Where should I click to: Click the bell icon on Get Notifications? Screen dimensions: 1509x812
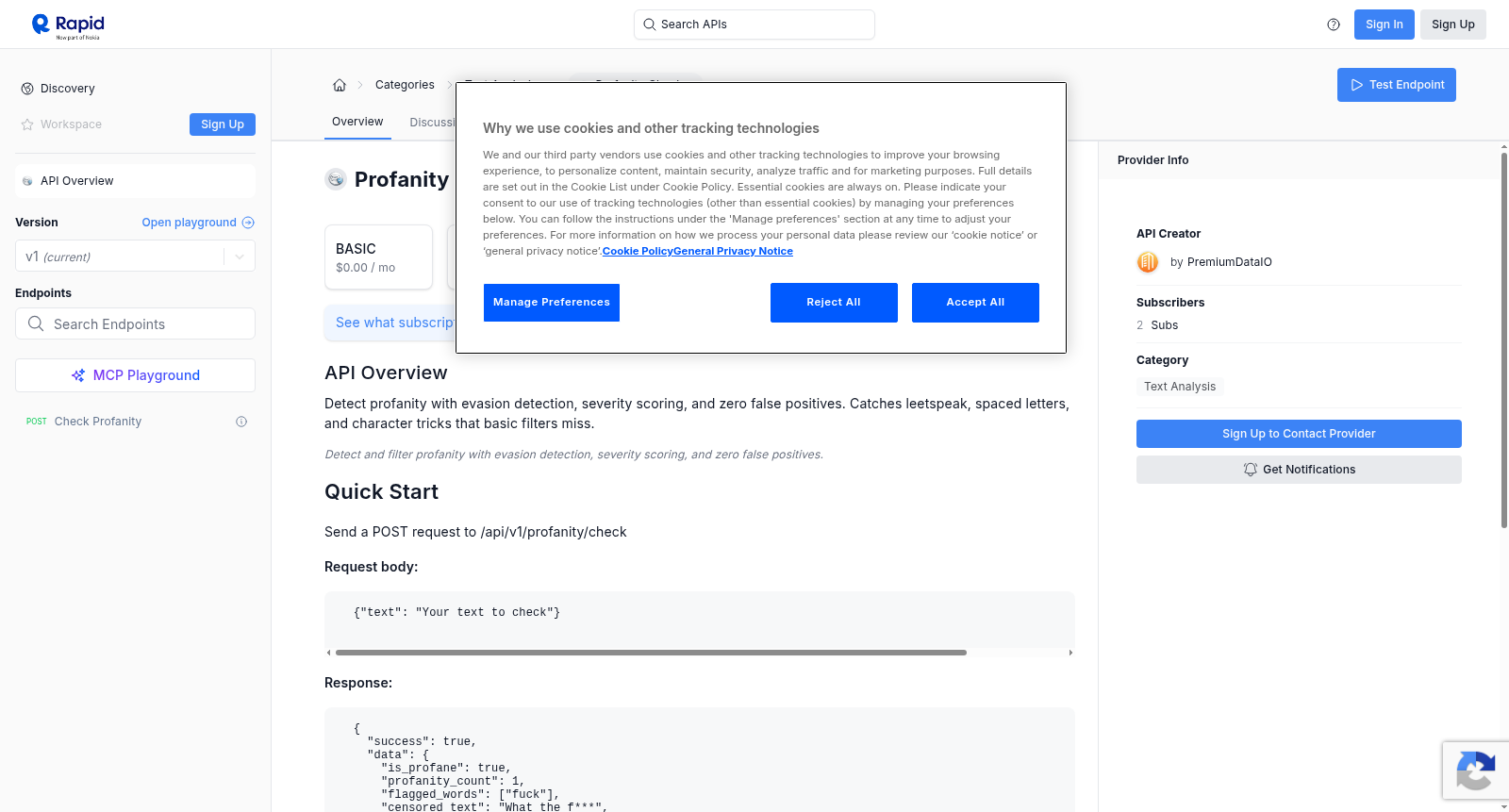click(x=1251, y=470)
